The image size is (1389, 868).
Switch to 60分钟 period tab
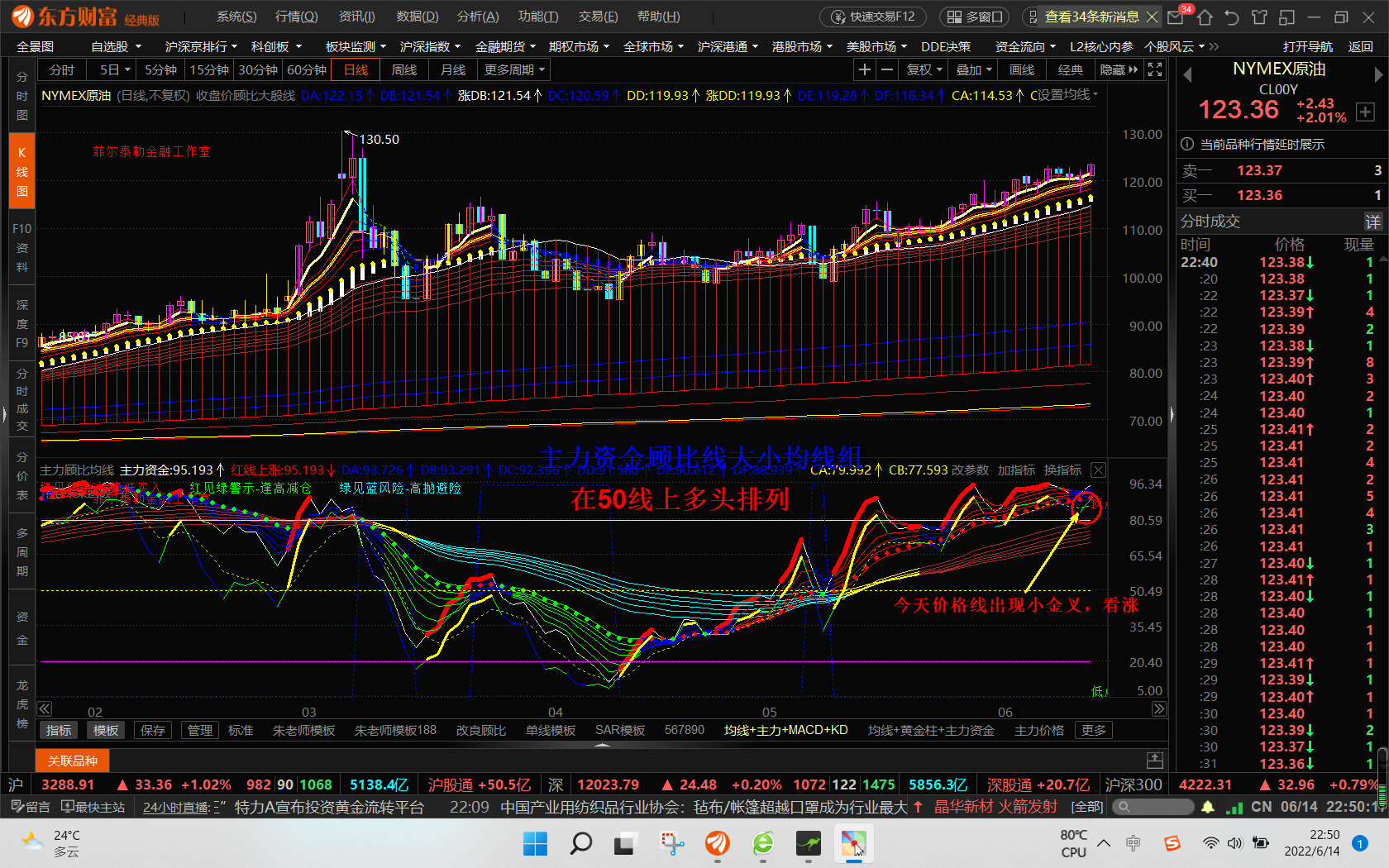tap(307, 70)
